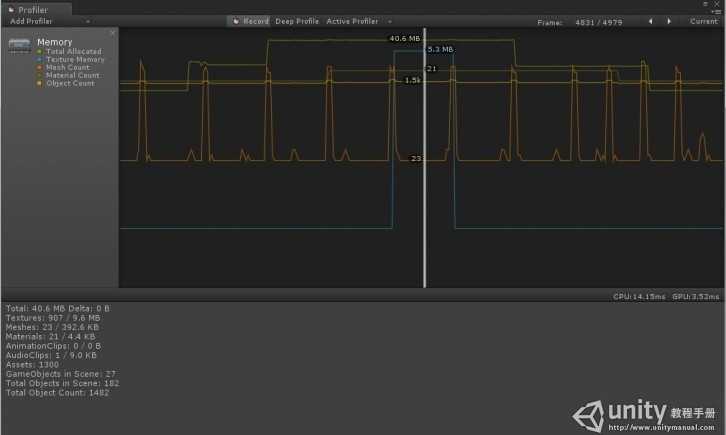Select the Materials: 21 statistics line
Image resolution: width=726 pixels, height=435 pixels.
click(x=50, y=336)
